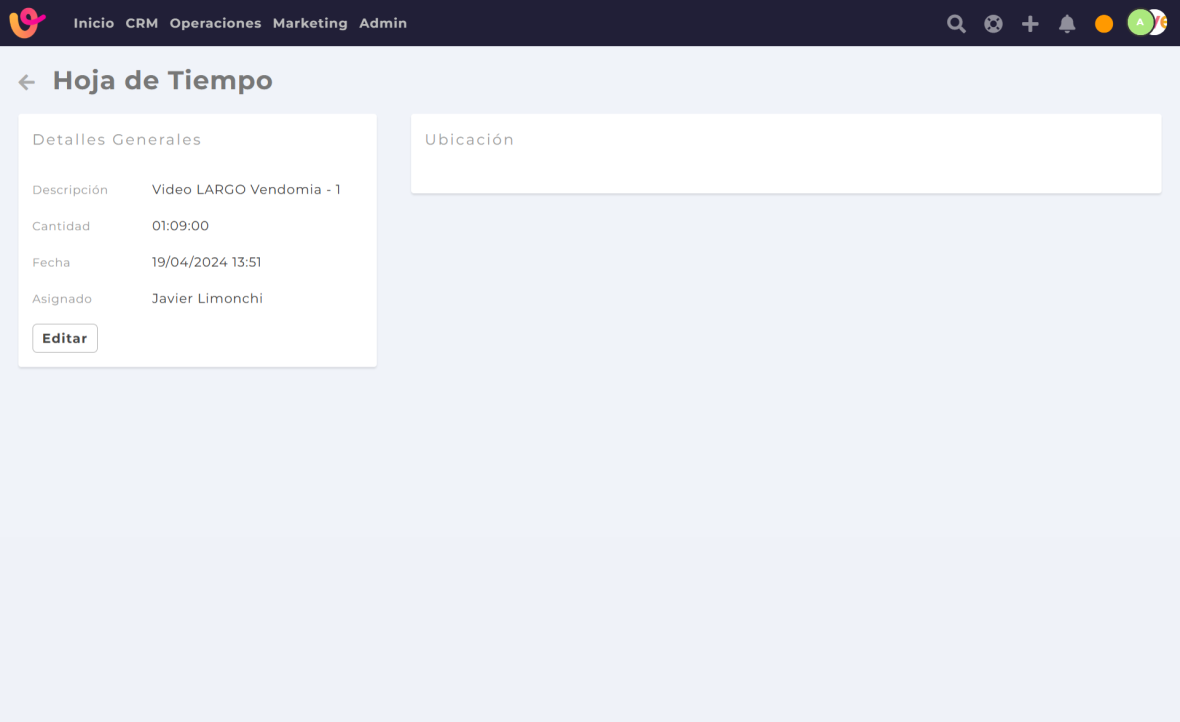Go back using the left arrow
1180x722 pixels.
[x=27, y=82]
